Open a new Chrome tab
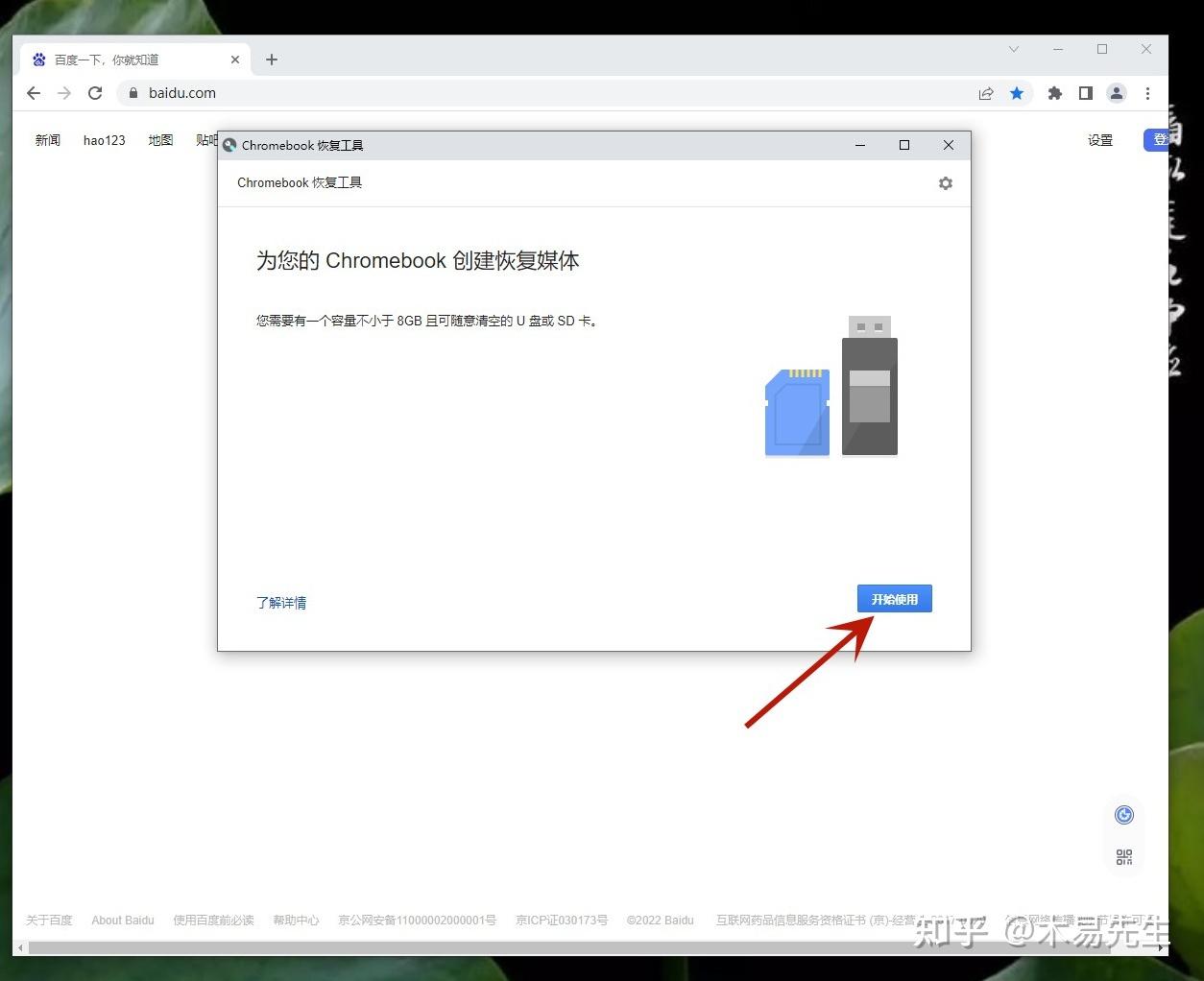Viewport: 1204px width, 981px height. [x=272, y=60]
